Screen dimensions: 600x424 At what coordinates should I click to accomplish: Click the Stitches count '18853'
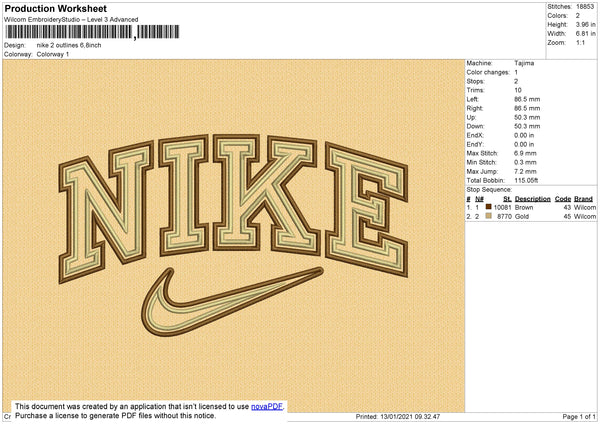click(x=585, y=7)
